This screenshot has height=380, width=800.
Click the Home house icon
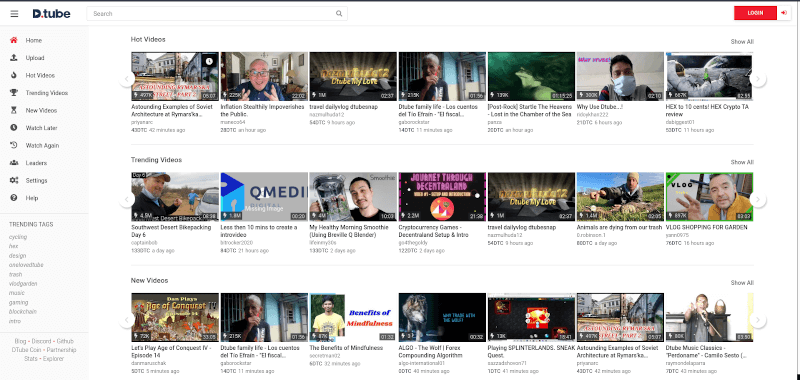14,40
